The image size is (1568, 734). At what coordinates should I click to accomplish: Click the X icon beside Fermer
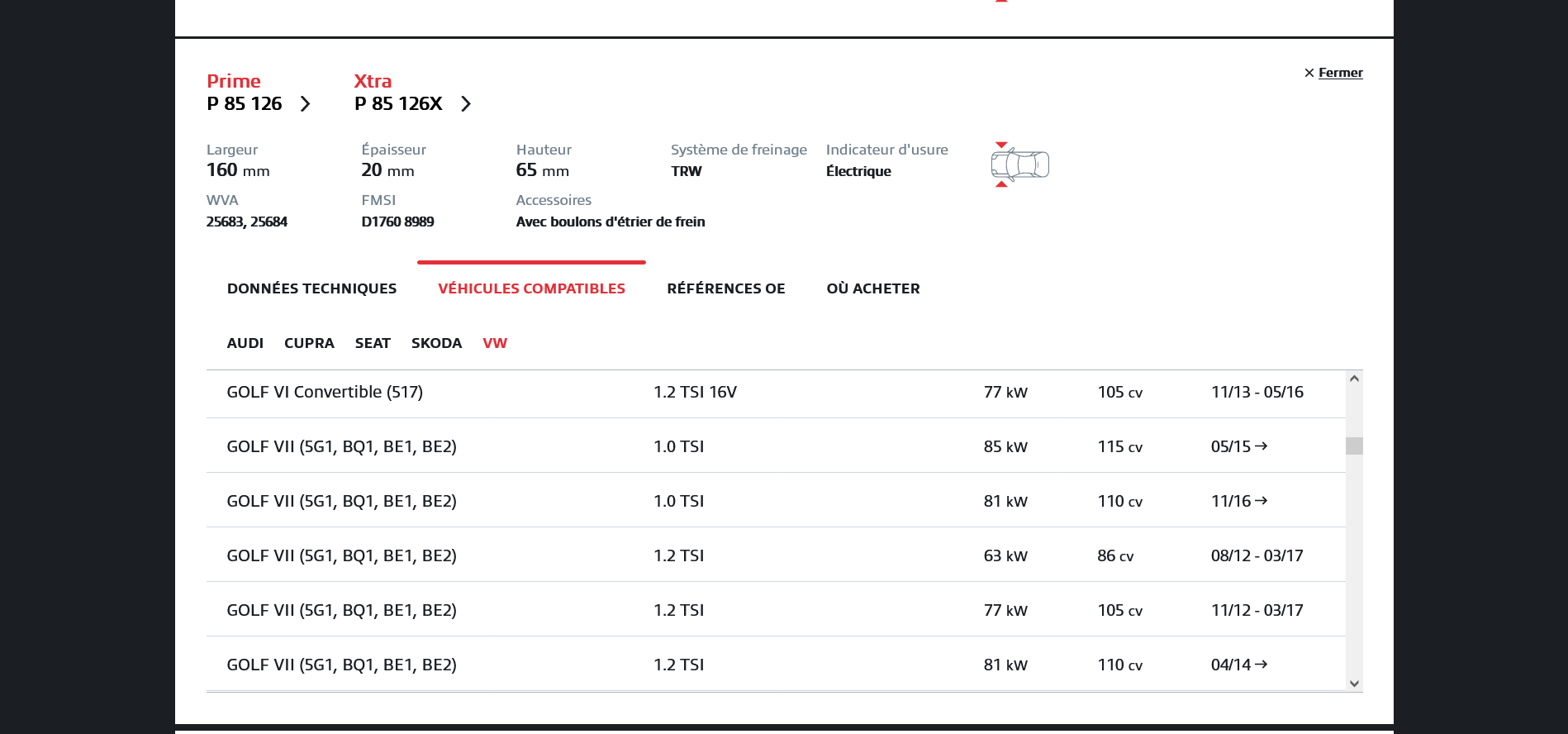point(1309,73)
